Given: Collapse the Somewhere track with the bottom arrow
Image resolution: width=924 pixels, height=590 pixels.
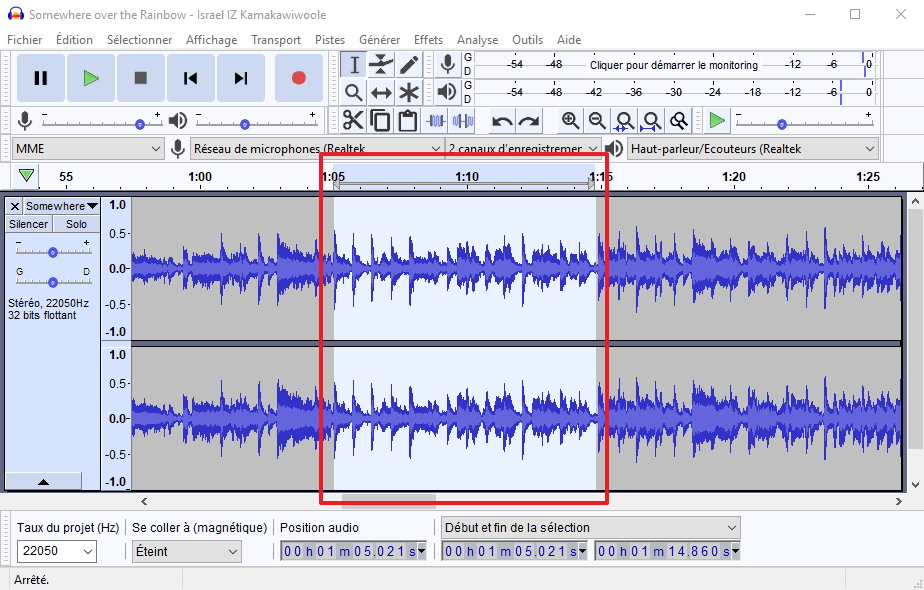Looking at the screenshot, I should pyautogui.click(x=45, y=481).
